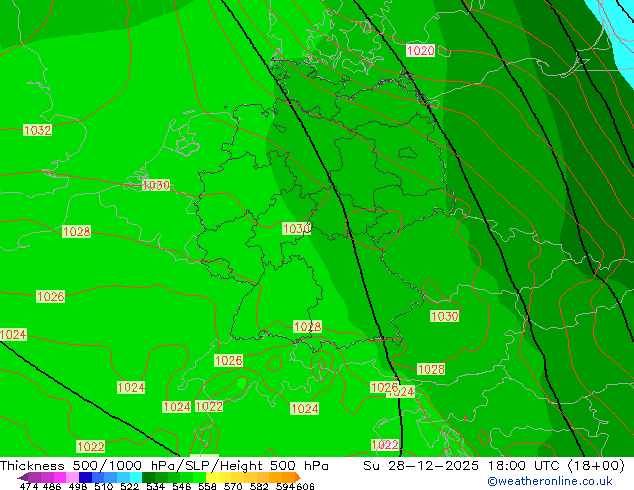
Task: Click the 582 legend value
Action: coord(259,486)
